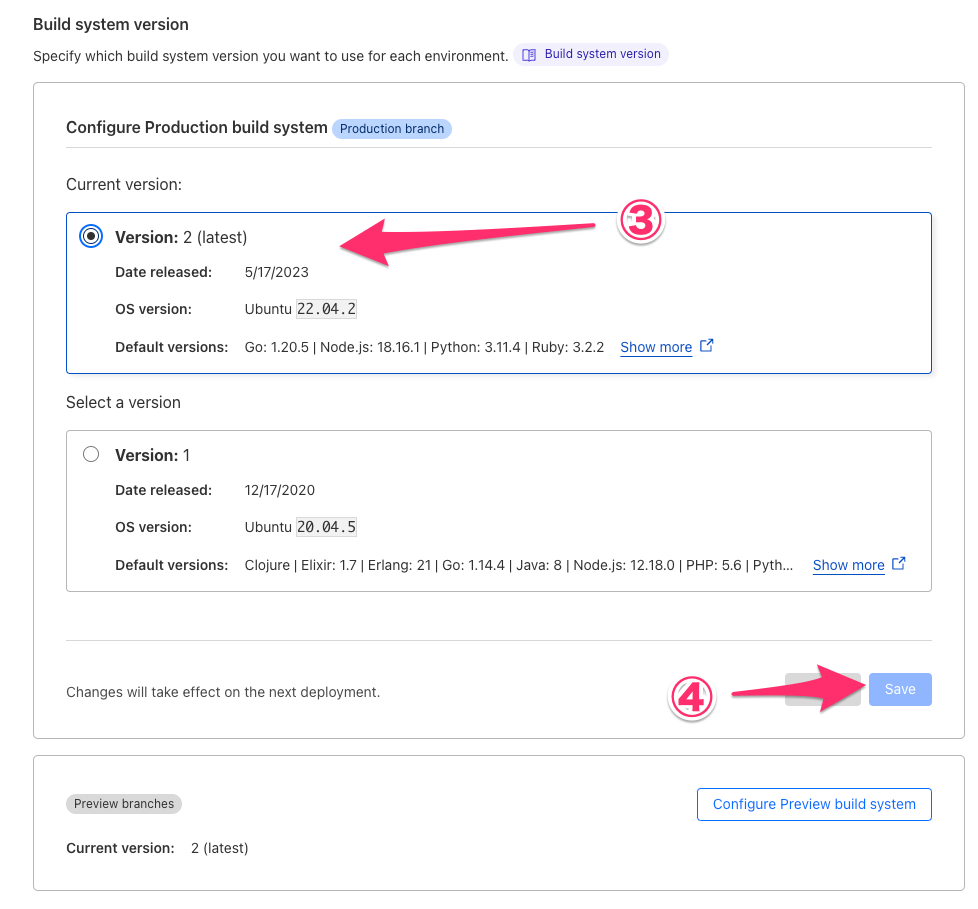
Task: Open Configure Preview build system
Action: (x=814, y=804)
